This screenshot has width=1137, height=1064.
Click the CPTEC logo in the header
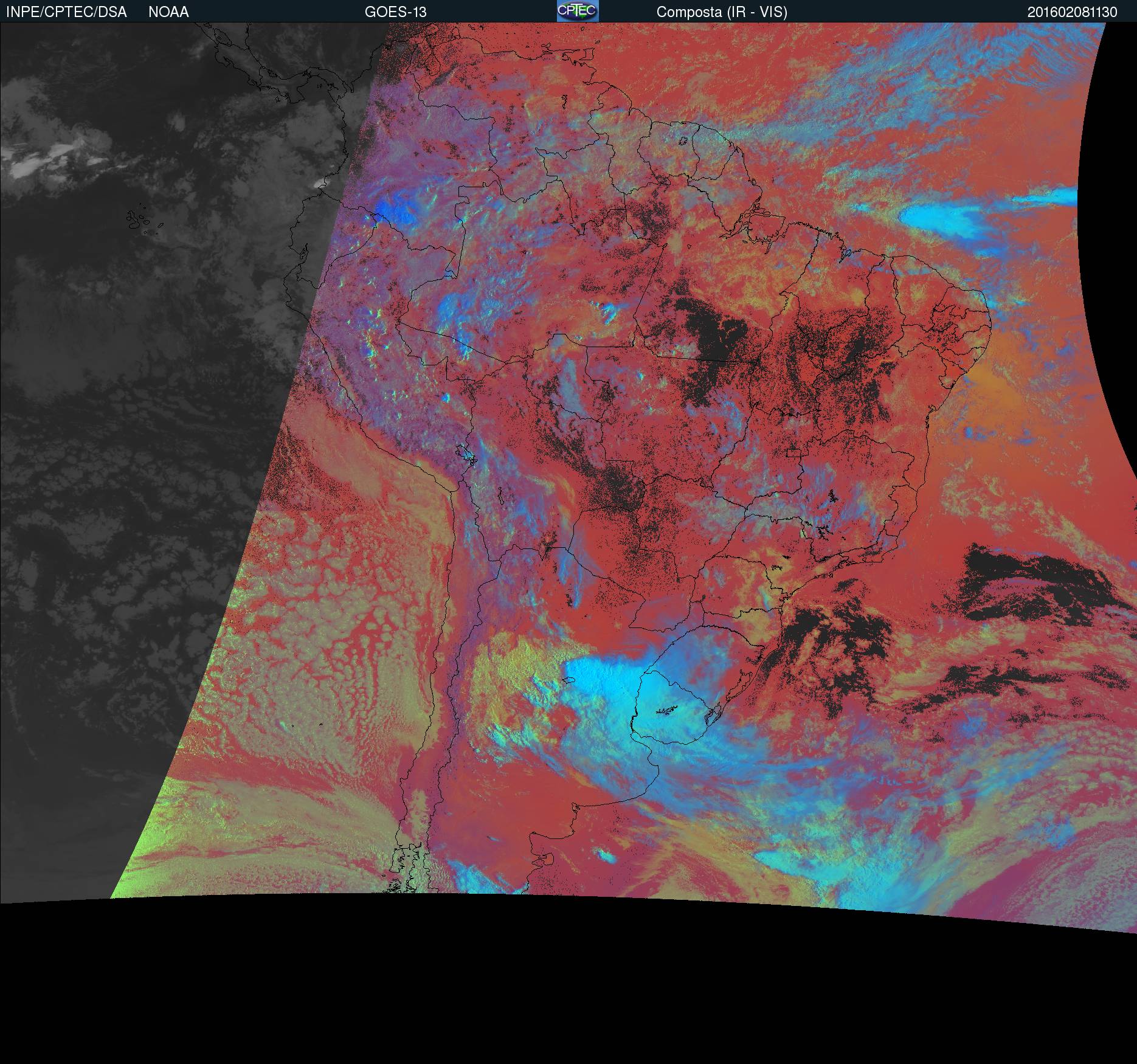click(x=577, y=11)
